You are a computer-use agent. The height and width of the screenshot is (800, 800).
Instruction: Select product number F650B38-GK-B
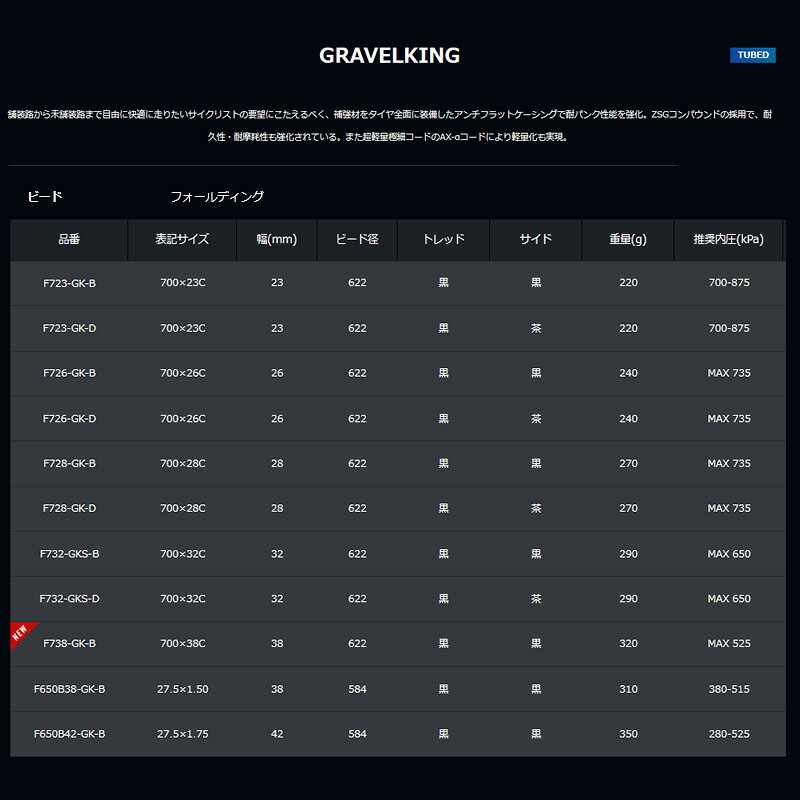click(x=70, y=689)
